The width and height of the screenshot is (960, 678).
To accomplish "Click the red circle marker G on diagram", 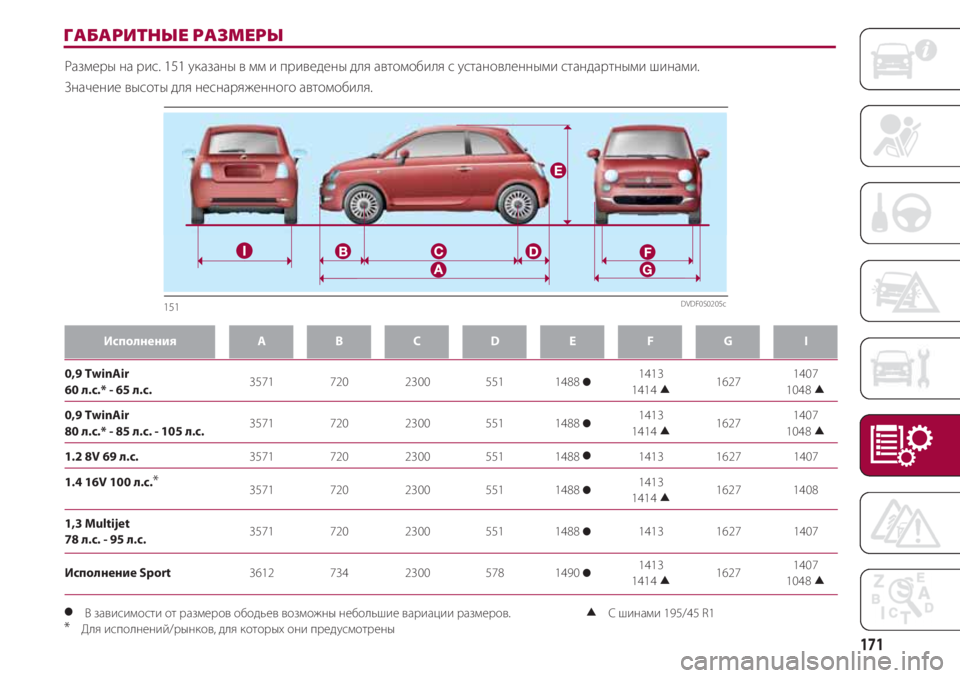I will (647, 269).
